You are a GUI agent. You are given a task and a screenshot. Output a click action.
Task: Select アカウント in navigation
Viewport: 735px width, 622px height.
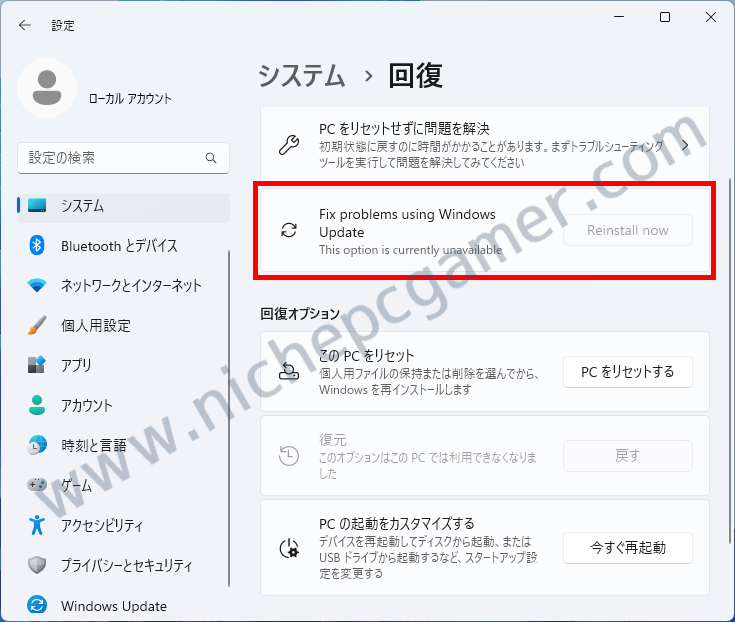124,405
